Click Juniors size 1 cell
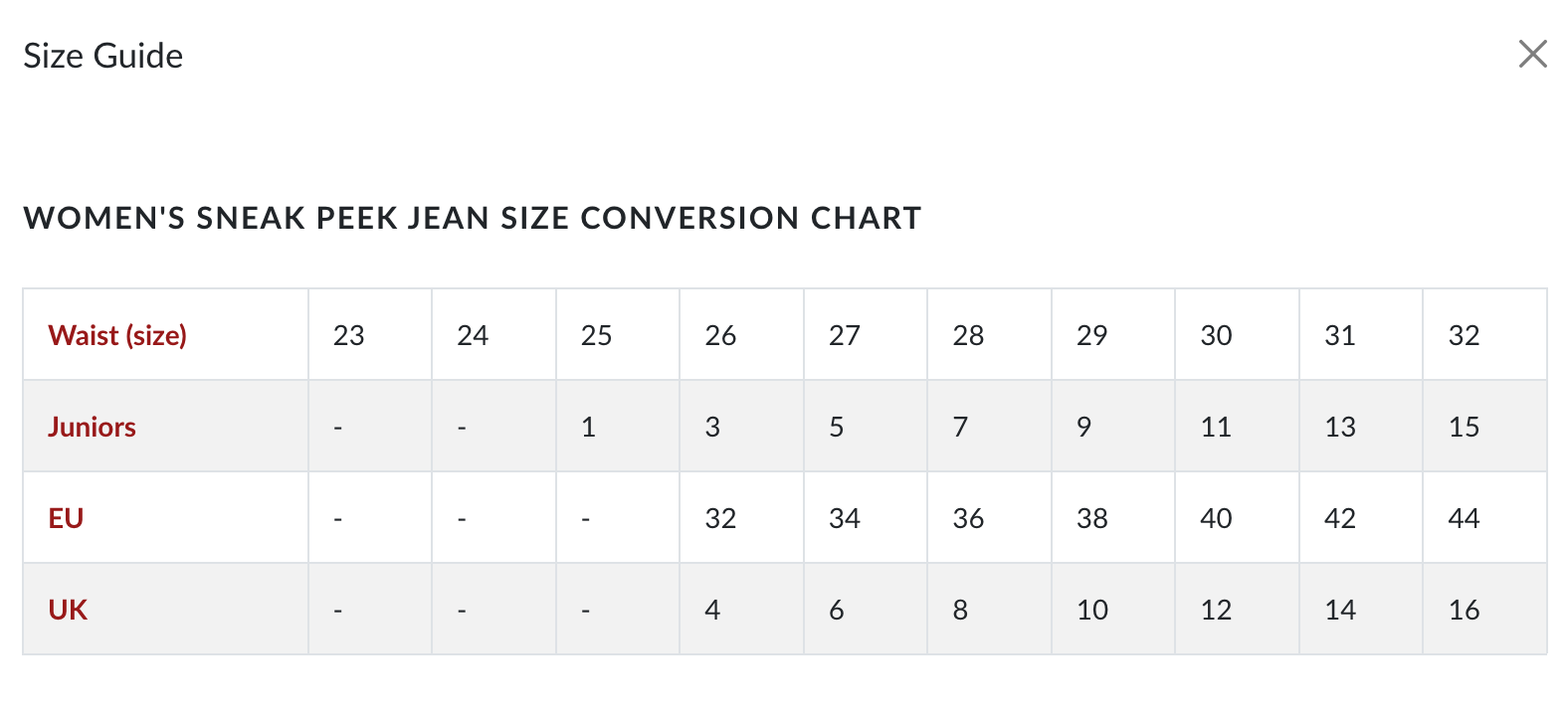The width and height of the screenshot is (1568, 720). coord(618,427)
